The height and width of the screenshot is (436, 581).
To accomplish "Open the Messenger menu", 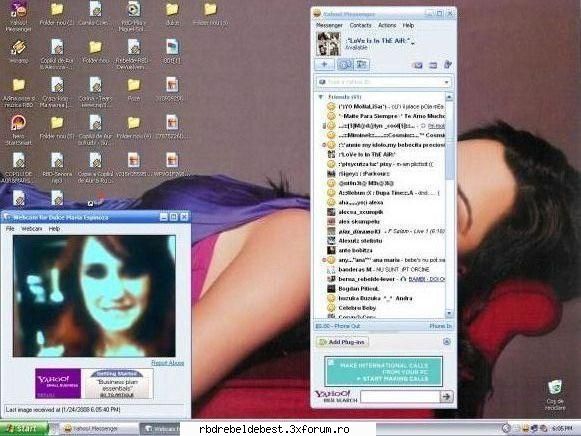I will coord(329,25).
